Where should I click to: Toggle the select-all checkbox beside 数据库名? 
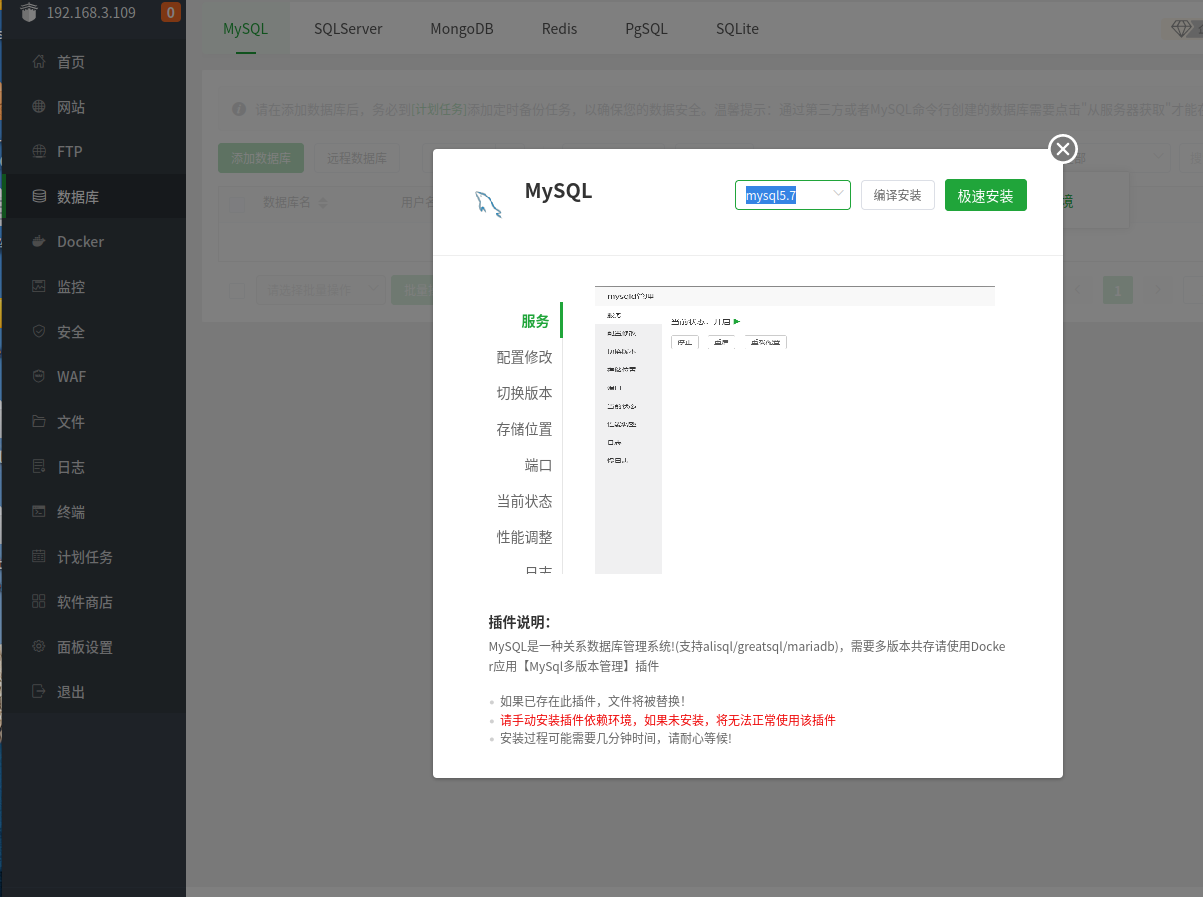pos(238,203)
